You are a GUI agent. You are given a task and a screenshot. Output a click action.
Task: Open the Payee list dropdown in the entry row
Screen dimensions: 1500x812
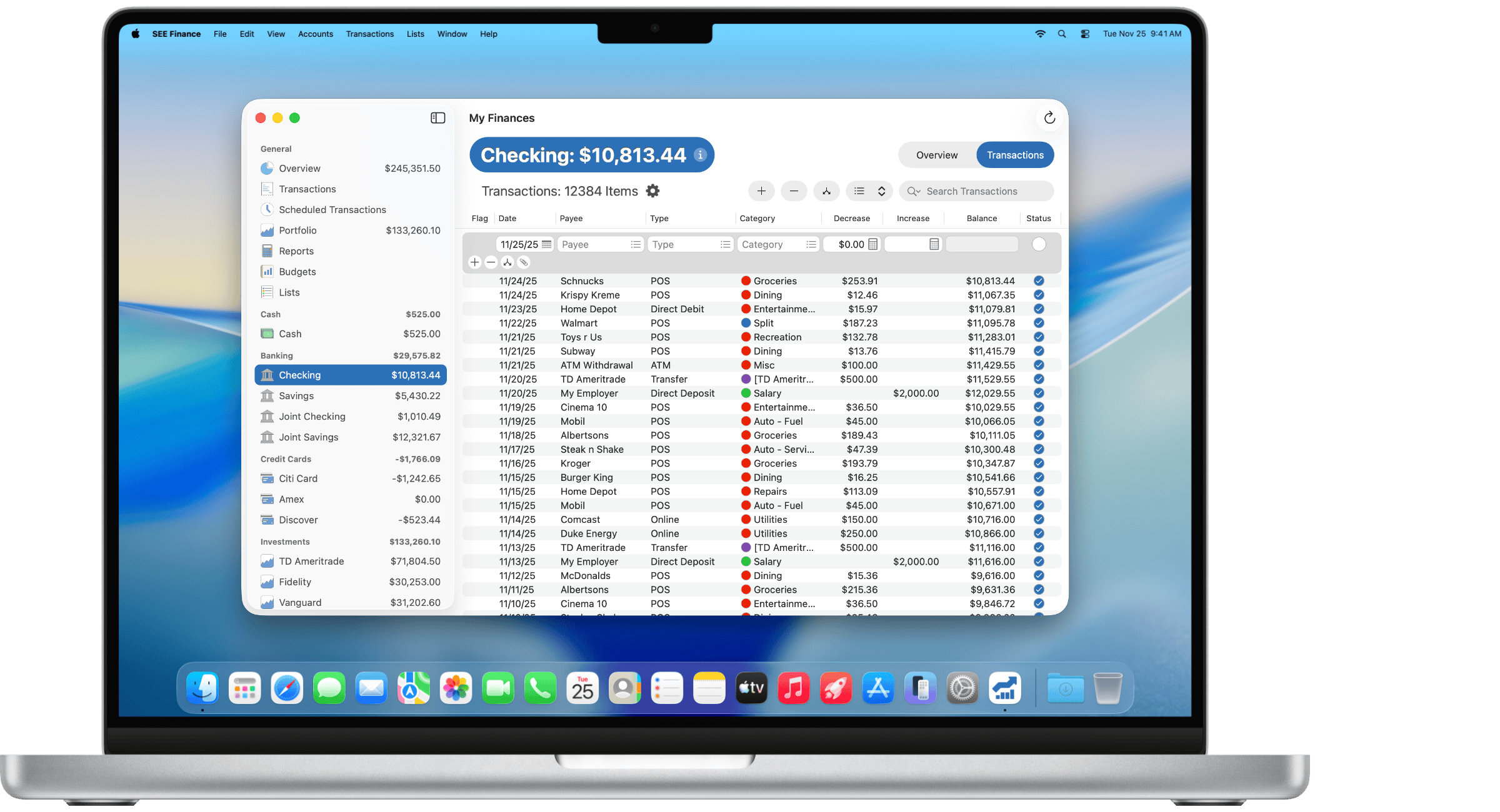click(x=636, y=244)
